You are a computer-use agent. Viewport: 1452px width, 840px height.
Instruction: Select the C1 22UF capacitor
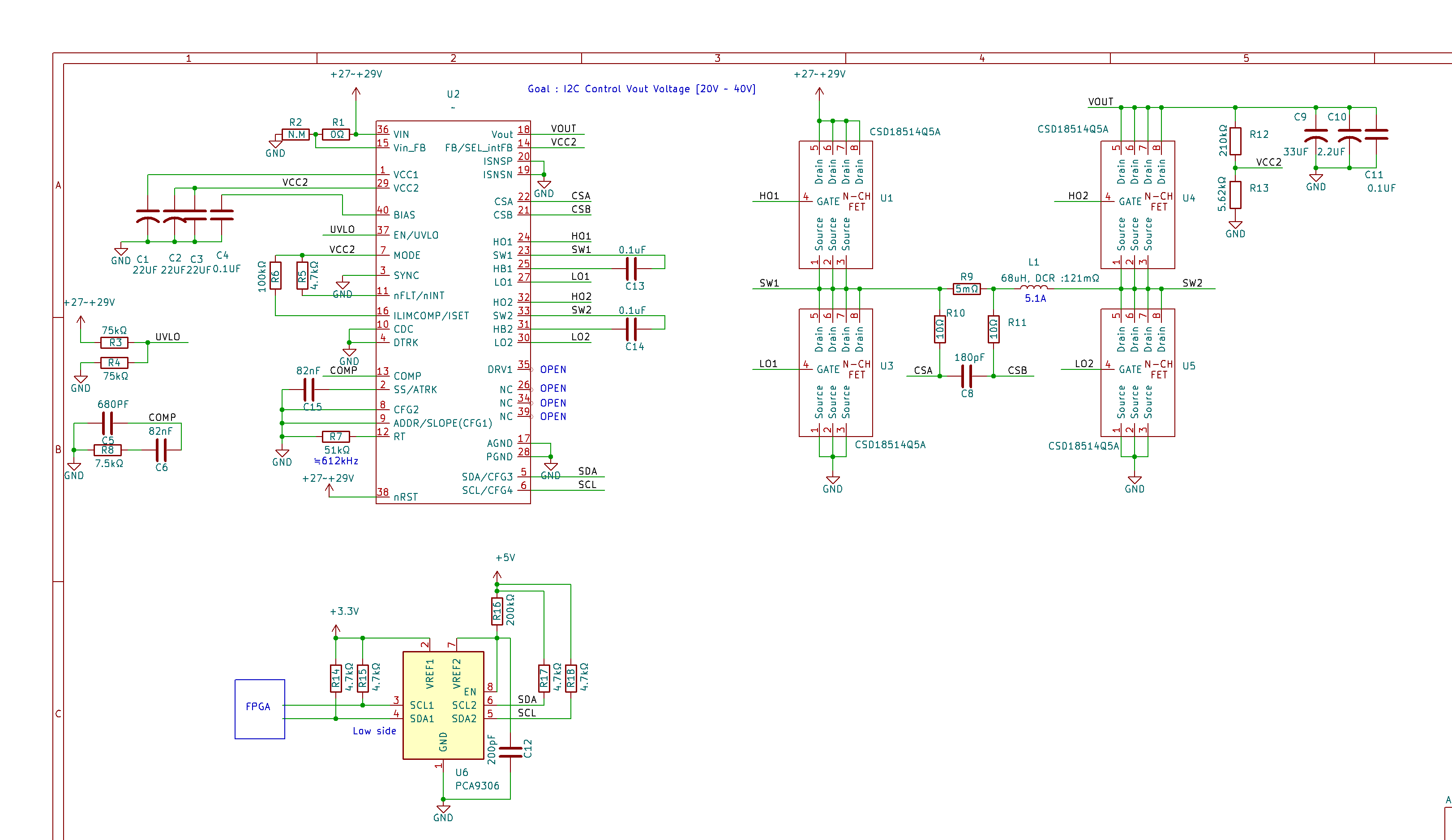point(147,215)
